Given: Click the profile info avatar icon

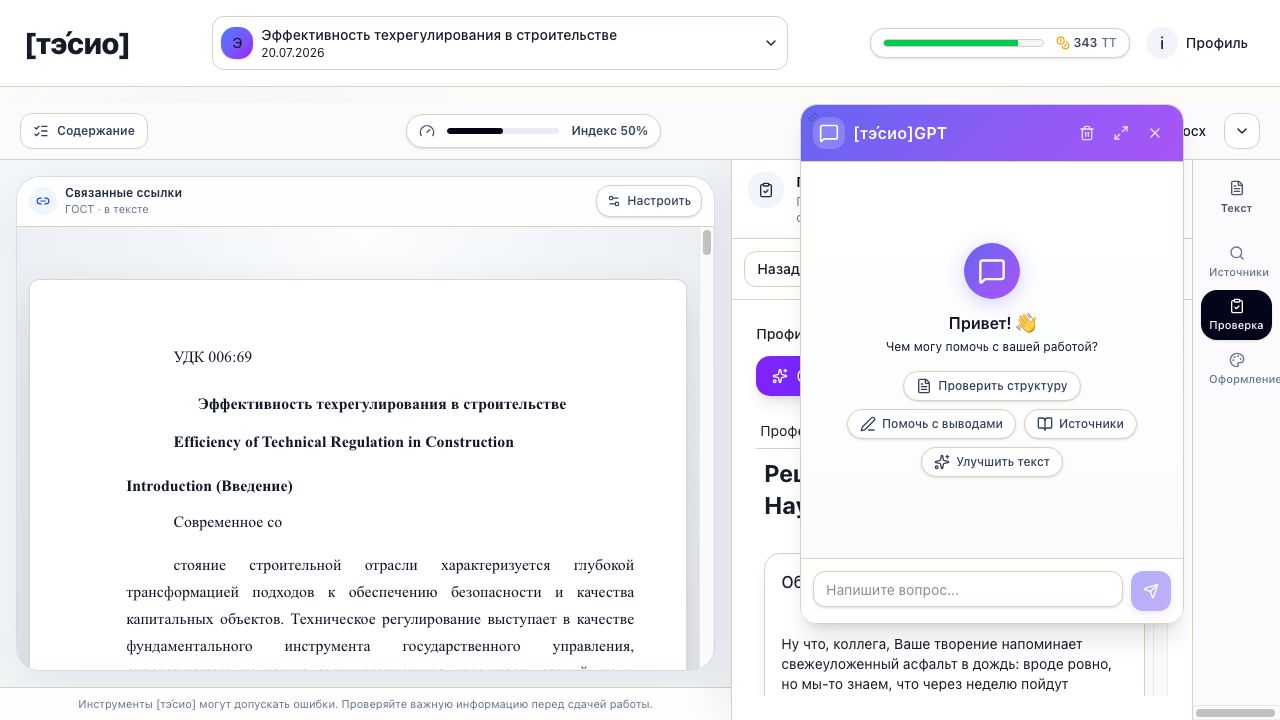Looking at the screenshot, I should [1162, 43].
